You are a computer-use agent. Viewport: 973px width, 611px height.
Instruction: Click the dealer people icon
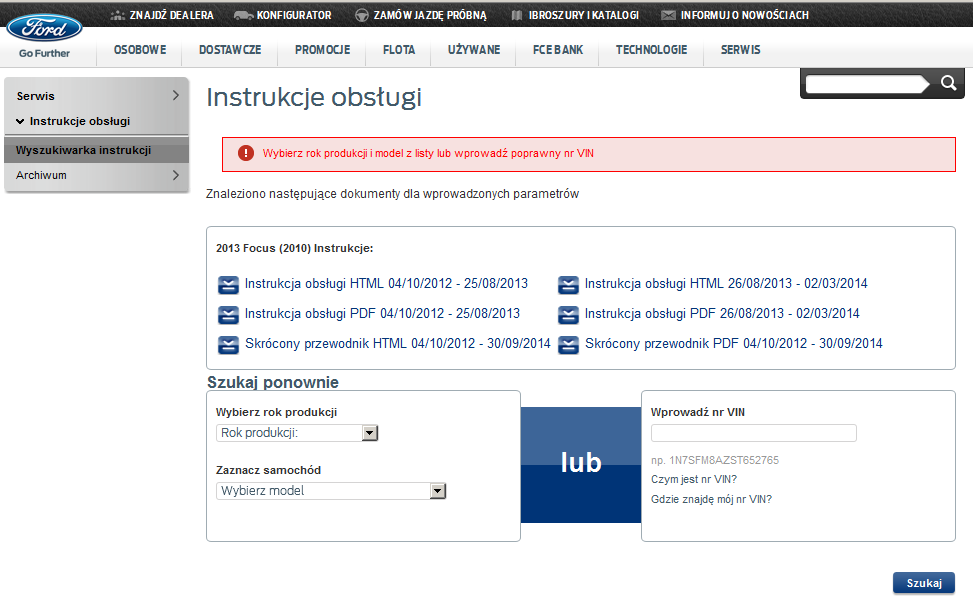coord(118,16)
